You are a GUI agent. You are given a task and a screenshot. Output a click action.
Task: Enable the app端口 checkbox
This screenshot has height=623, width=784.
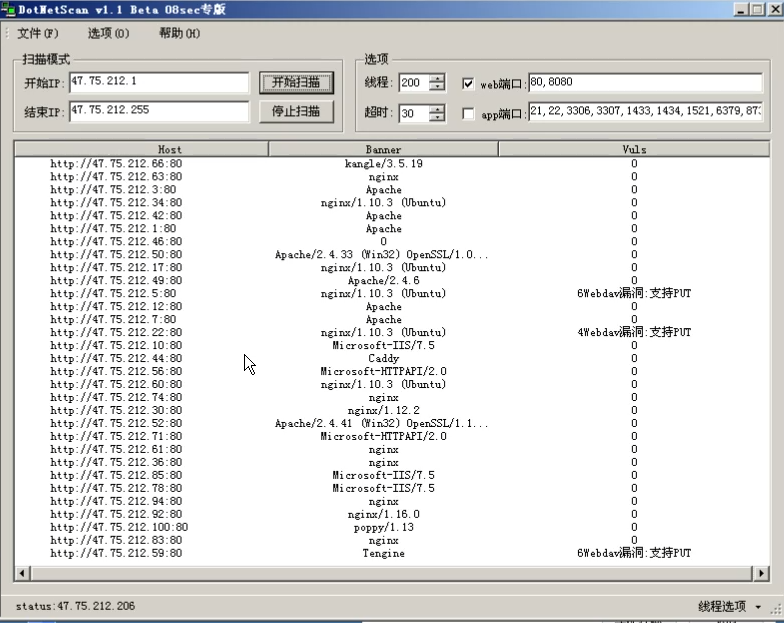pos(468,115)
